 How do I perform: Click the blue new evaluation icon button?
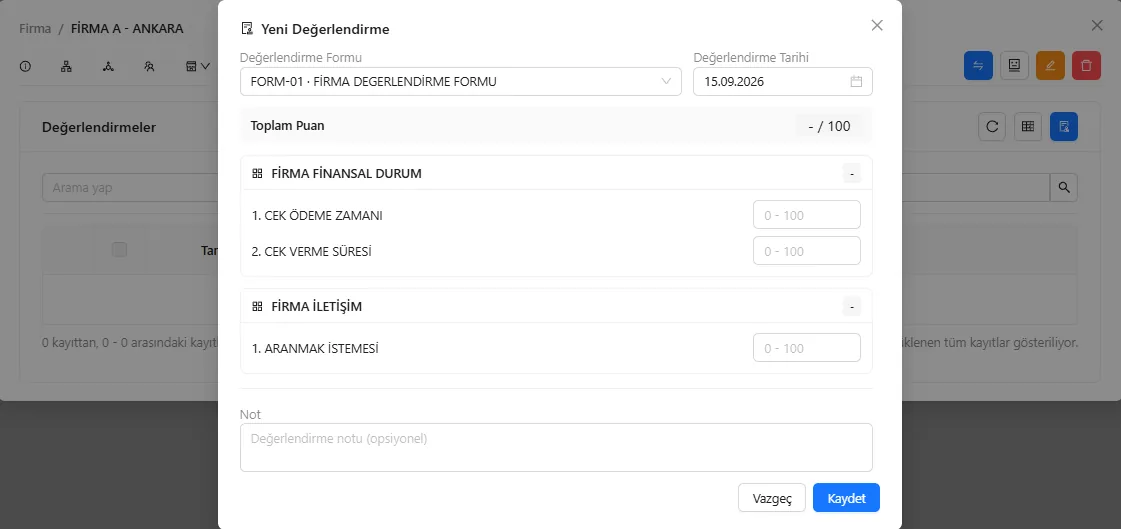coord(1064,127)
